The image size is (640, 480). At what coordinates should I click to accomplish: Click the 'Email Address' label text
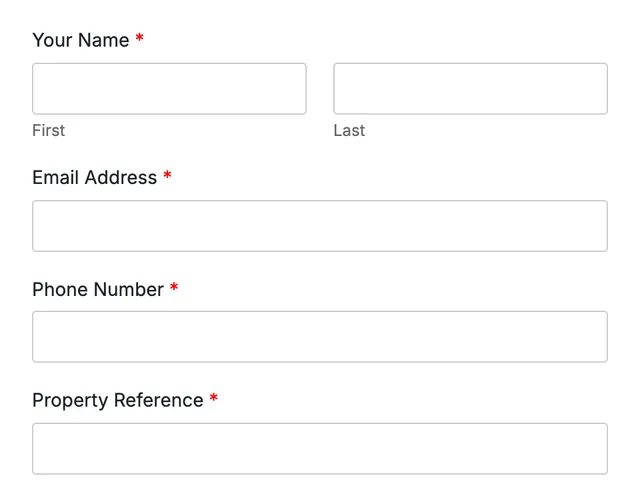[x=95, y=178]
